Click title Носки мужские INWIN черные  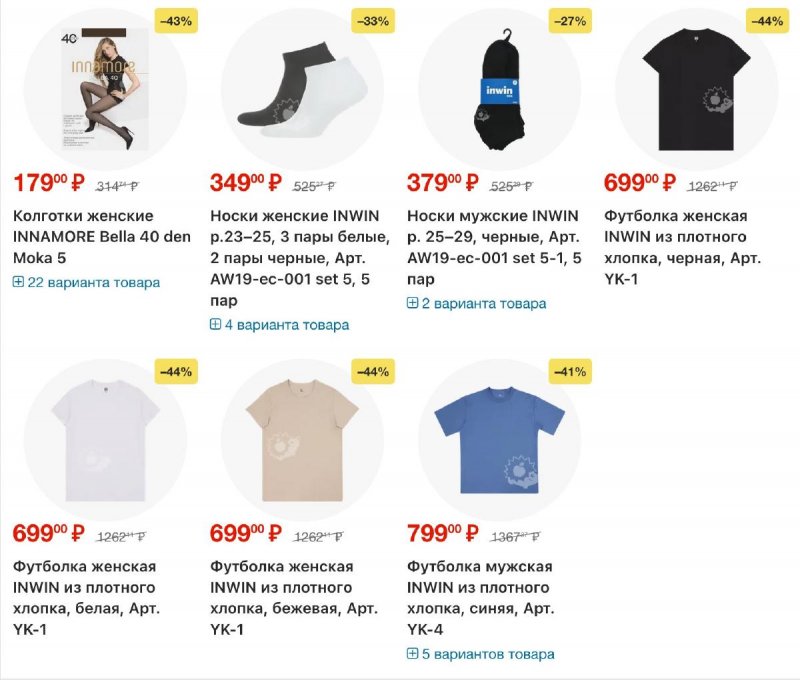tap(494, 247)
